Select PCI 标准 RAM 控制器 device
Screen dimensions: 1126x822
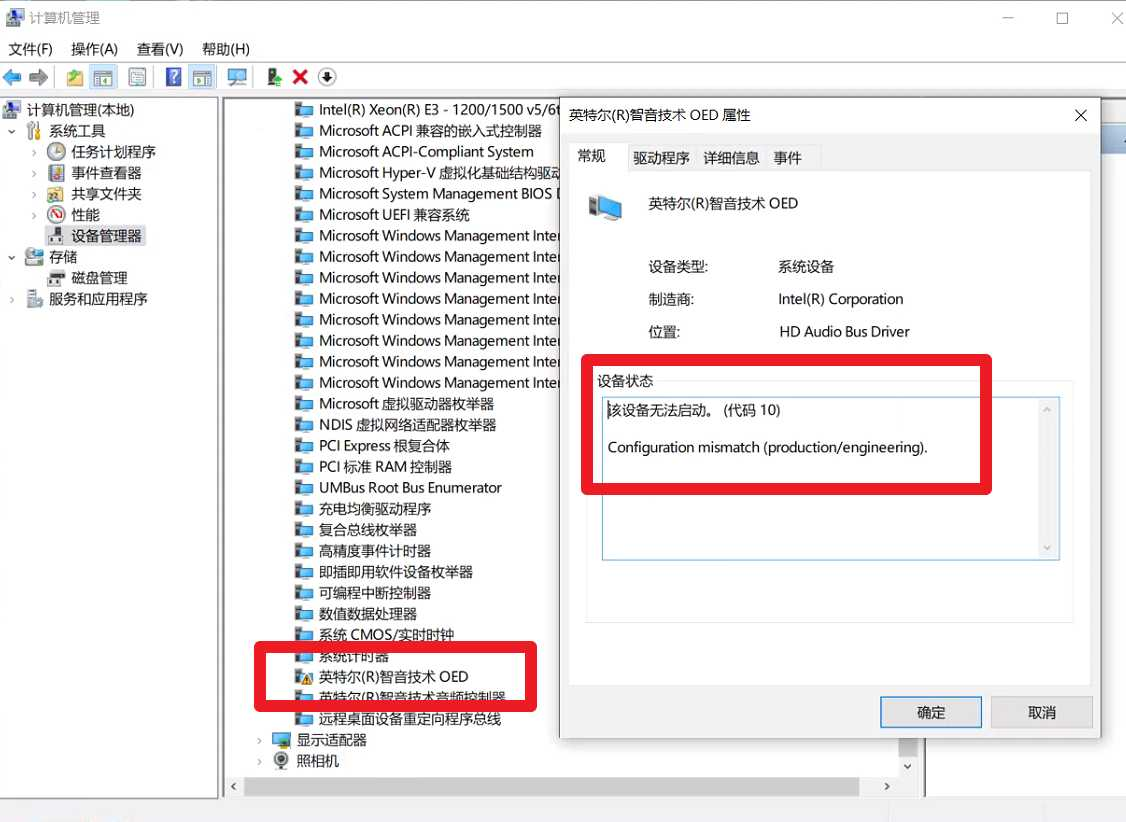pyautogui.click(x=385, y=467)
